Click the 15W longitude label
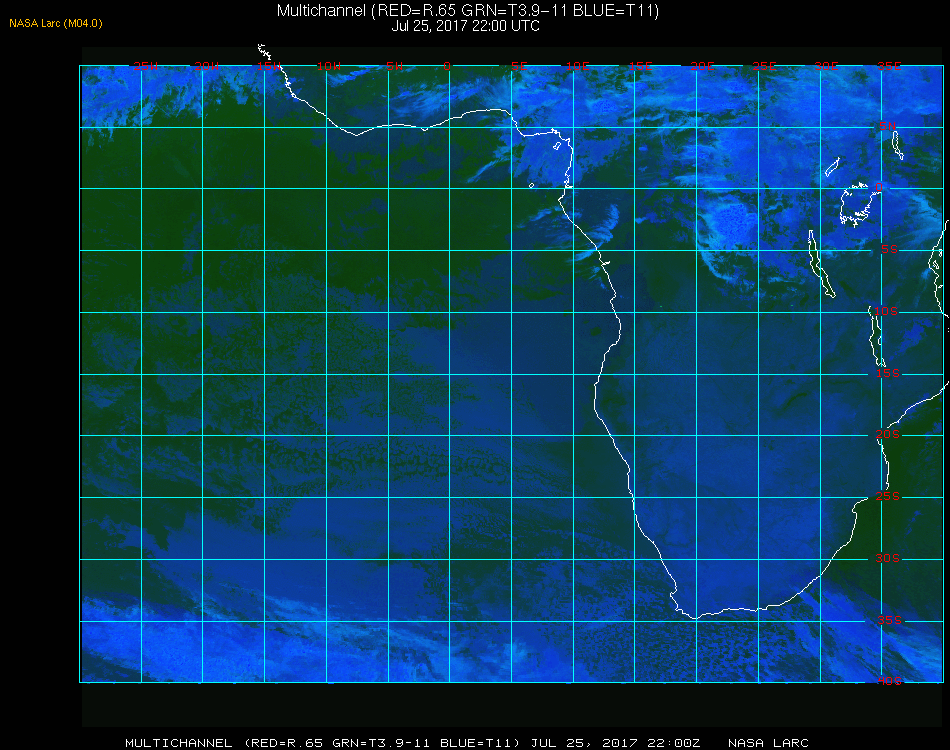 point(268,66)
